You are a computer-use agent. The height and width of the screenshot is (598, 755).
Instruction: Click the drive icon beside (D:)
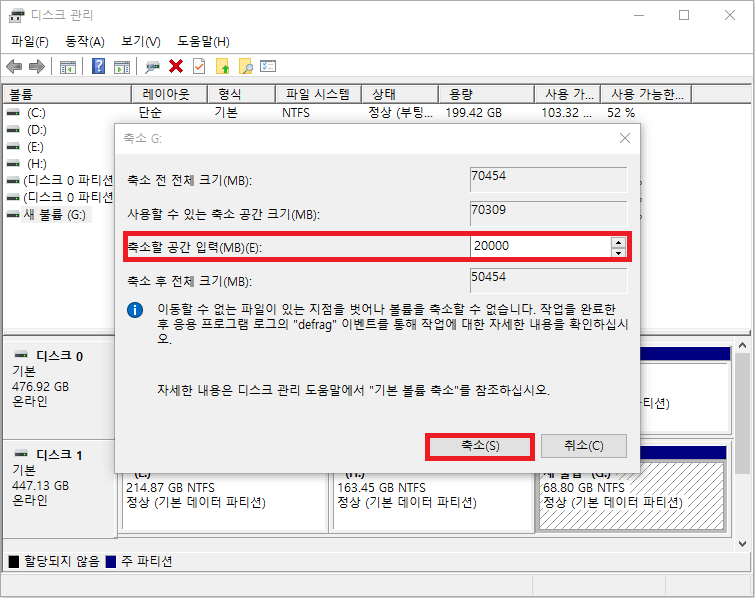point(13,130)
